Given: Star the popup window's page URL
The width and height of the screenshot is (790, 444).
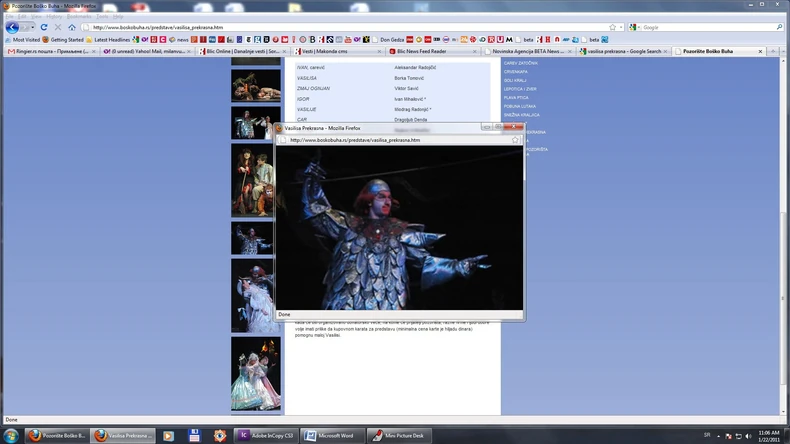Looking at the screenshot, I should point(515,140).
